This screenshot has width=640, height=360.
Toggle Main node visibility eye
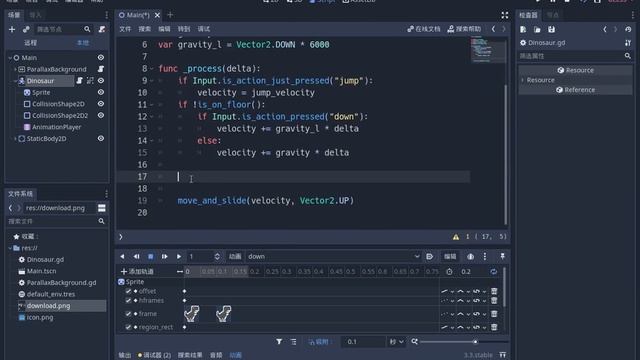click(101, 58)
